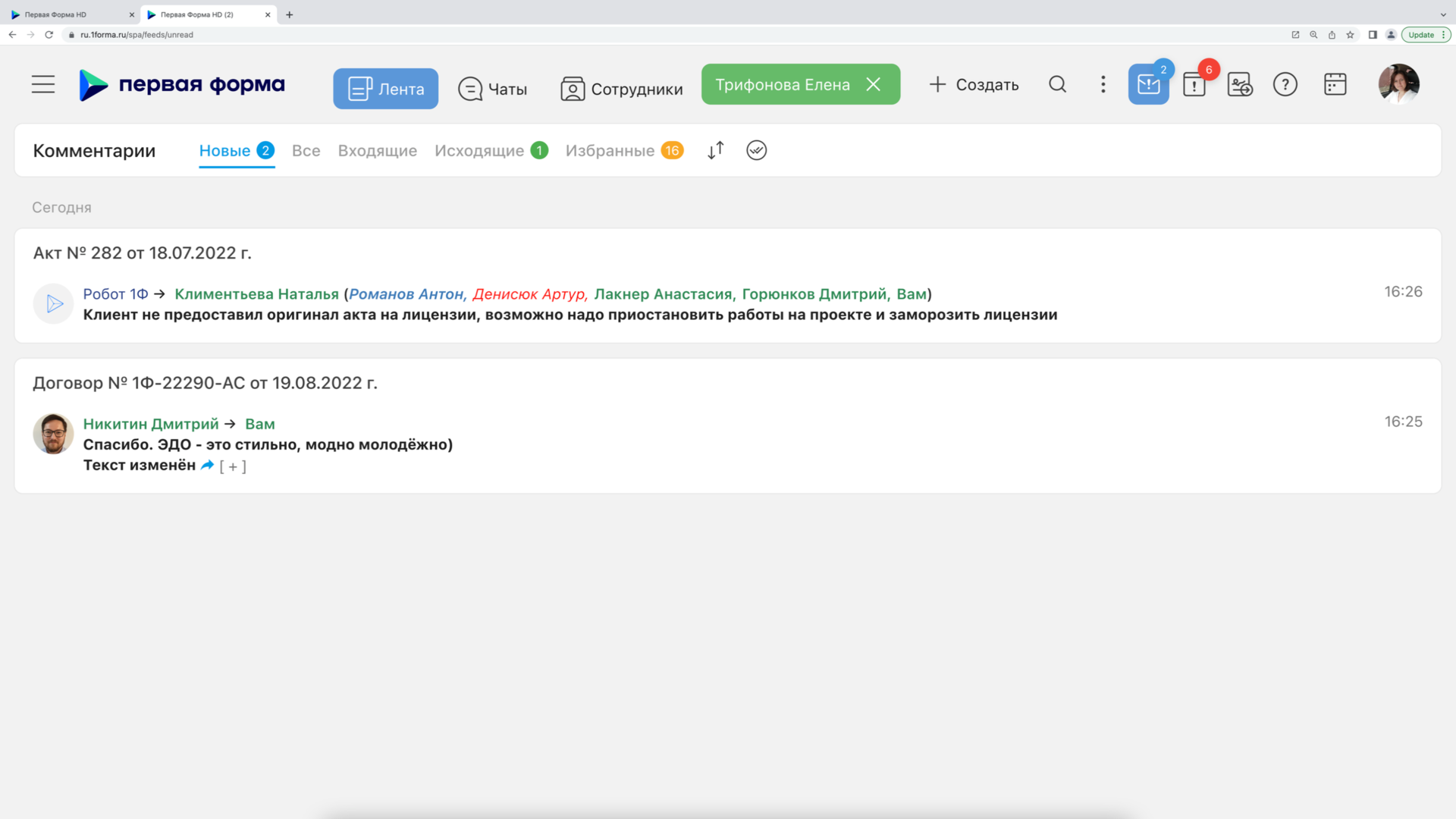Open Никитин Дмитрий profile link
Image resolution: width=1456 pixels, height=819 pixels.
coord(151,424)
